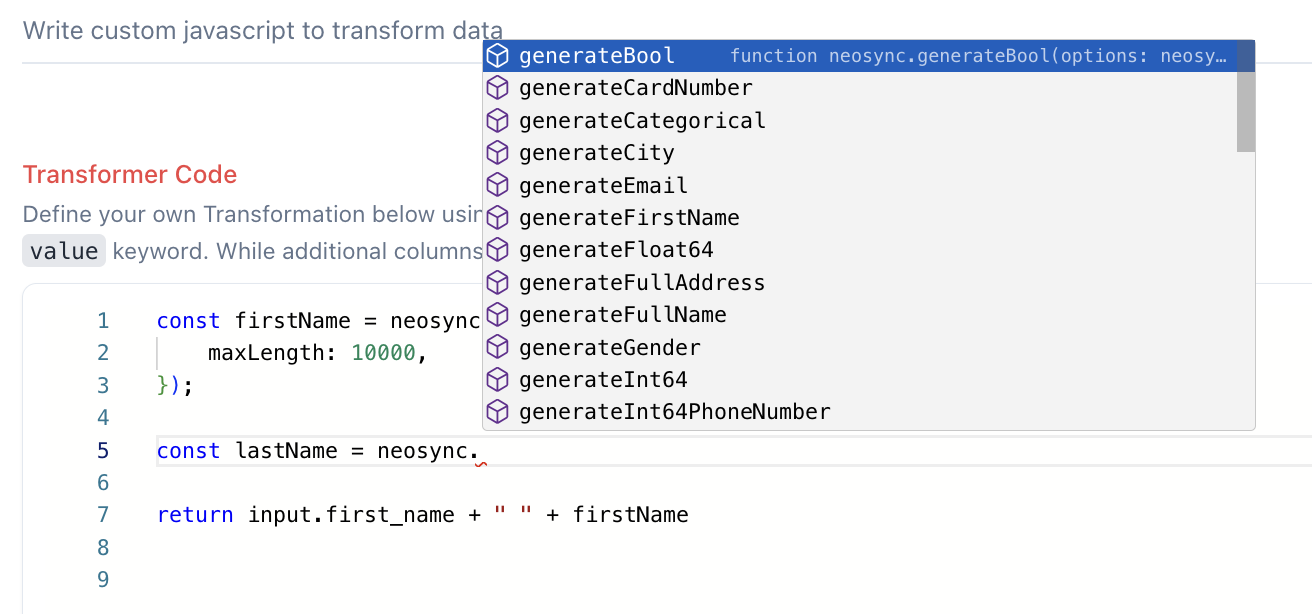Viewport: 1312px width, 614px height.
Task: Click the cube icon beside generateInt64
Action: click(x=497, y=380)
